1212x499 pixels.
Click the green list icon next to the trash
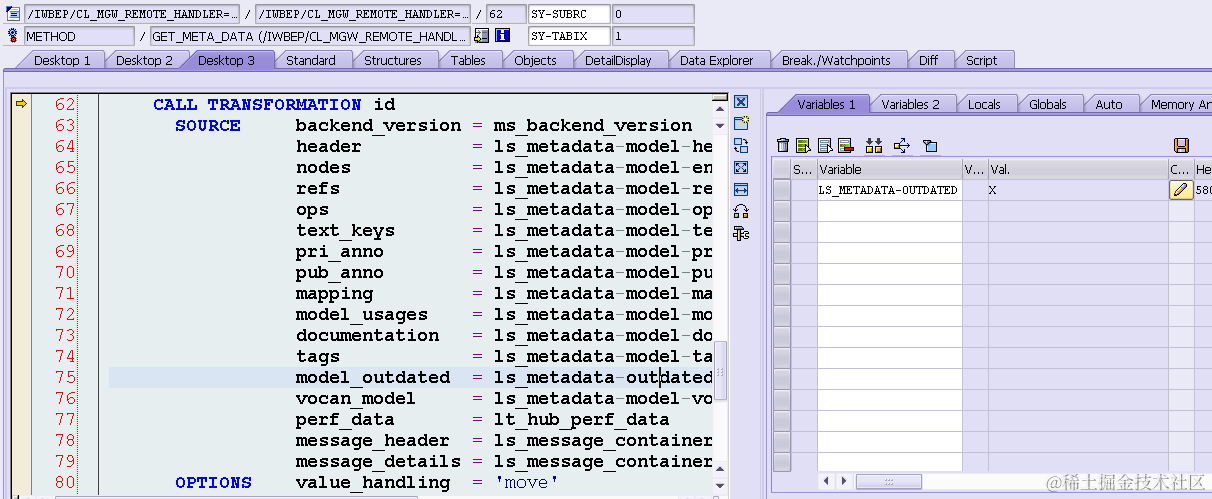click(803, 146)
